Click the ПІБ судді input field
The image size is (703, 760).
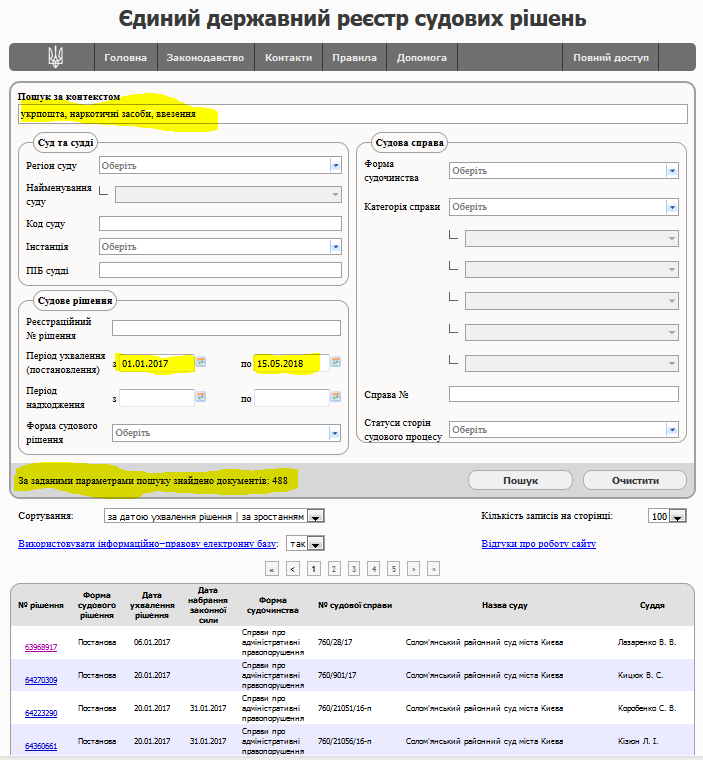(x=220, y=270)
